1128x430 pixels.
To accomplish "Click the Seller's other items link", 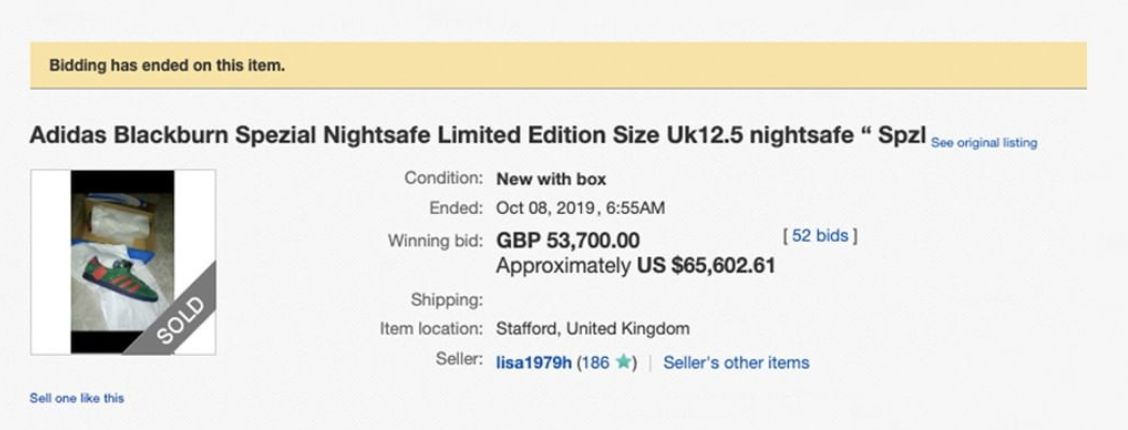I will (x=736, y=362).
